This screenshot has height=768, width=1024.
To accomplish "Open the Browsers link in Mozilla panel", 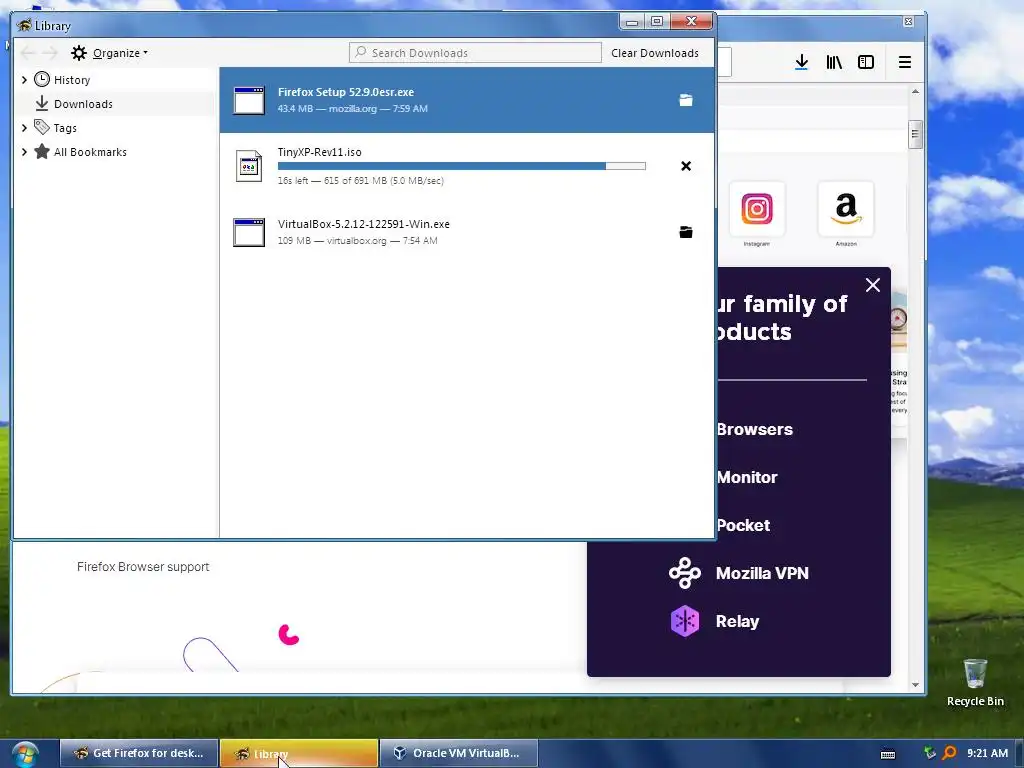I will click(x=754, y=429).
